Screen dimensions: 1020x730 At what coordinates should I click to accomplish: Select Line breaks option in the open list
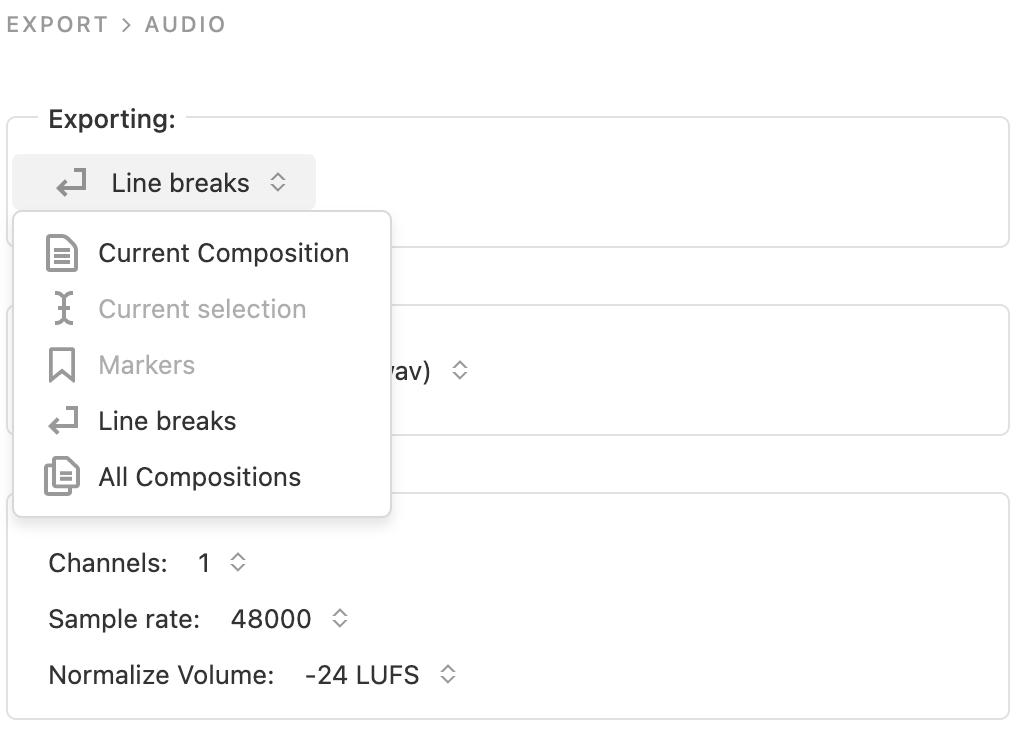(202, 421)
